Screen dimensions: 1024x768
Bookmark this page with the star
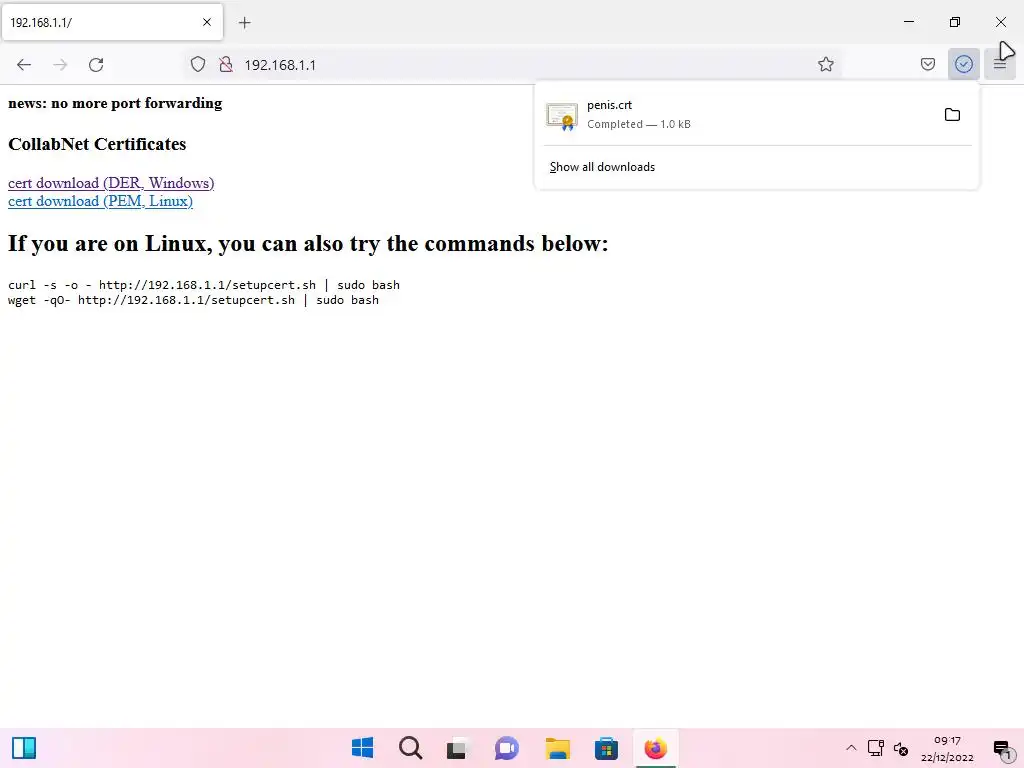(x=825, y=64)
